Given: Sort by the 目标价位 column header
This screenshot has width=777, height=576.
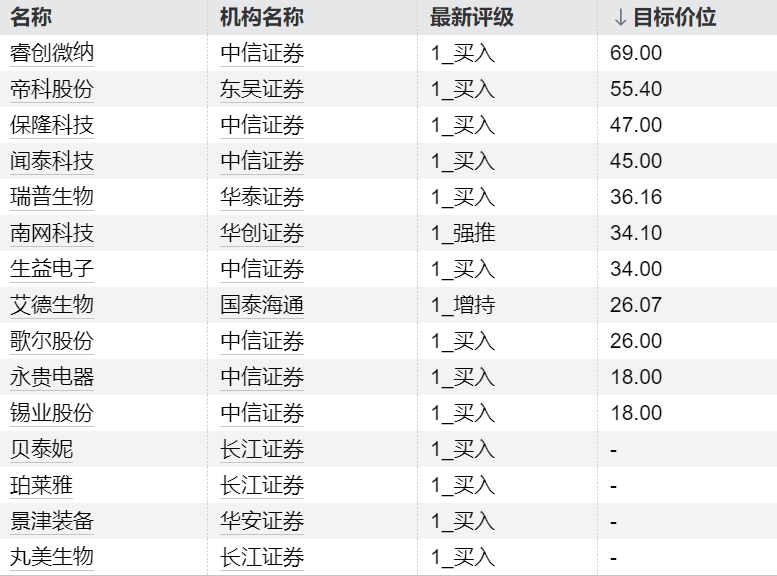Looking at the screenshot, I should pos(664,17).
